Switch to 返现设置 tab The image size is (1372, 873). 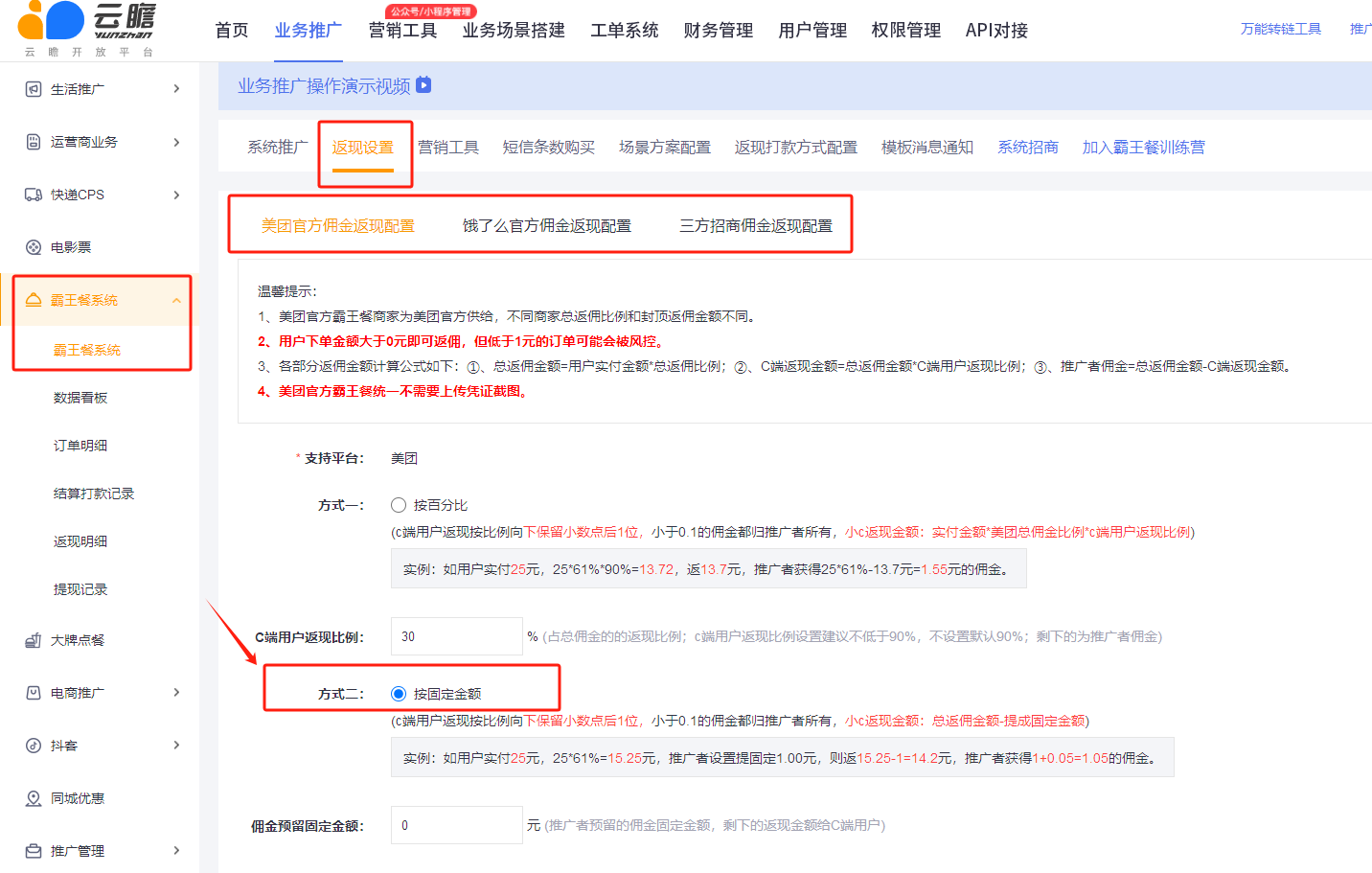coord(363,148)
